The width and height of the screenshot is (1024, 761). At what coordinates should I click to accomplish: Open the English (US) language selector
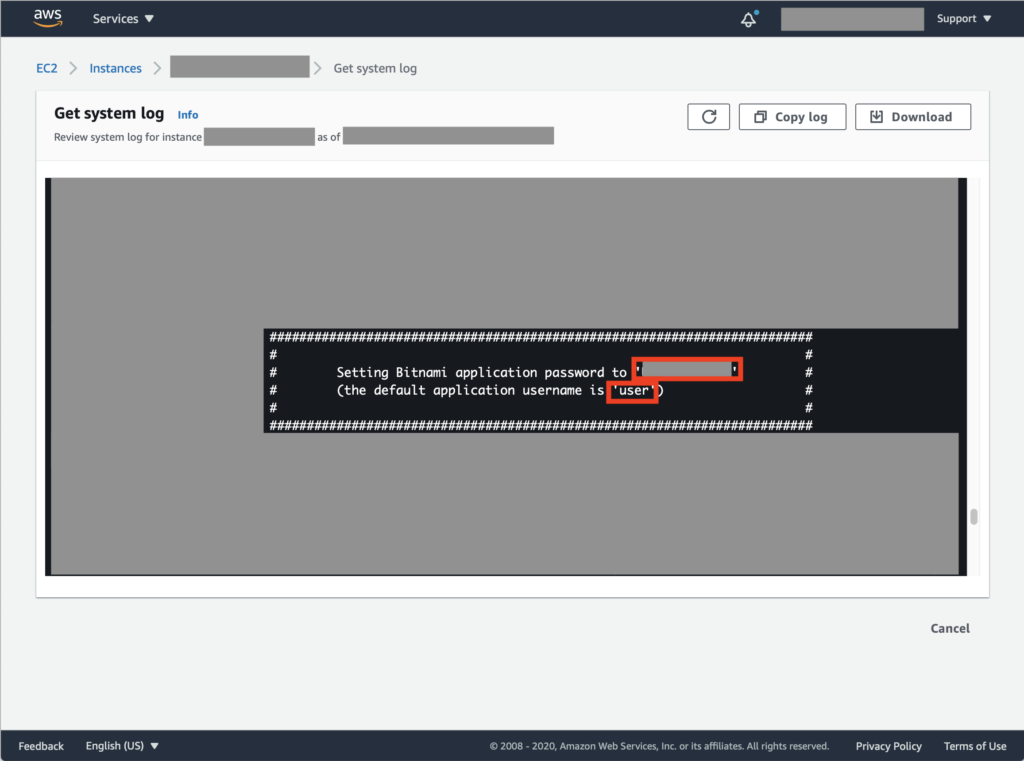pyautogui.click(x=122, y=746)
